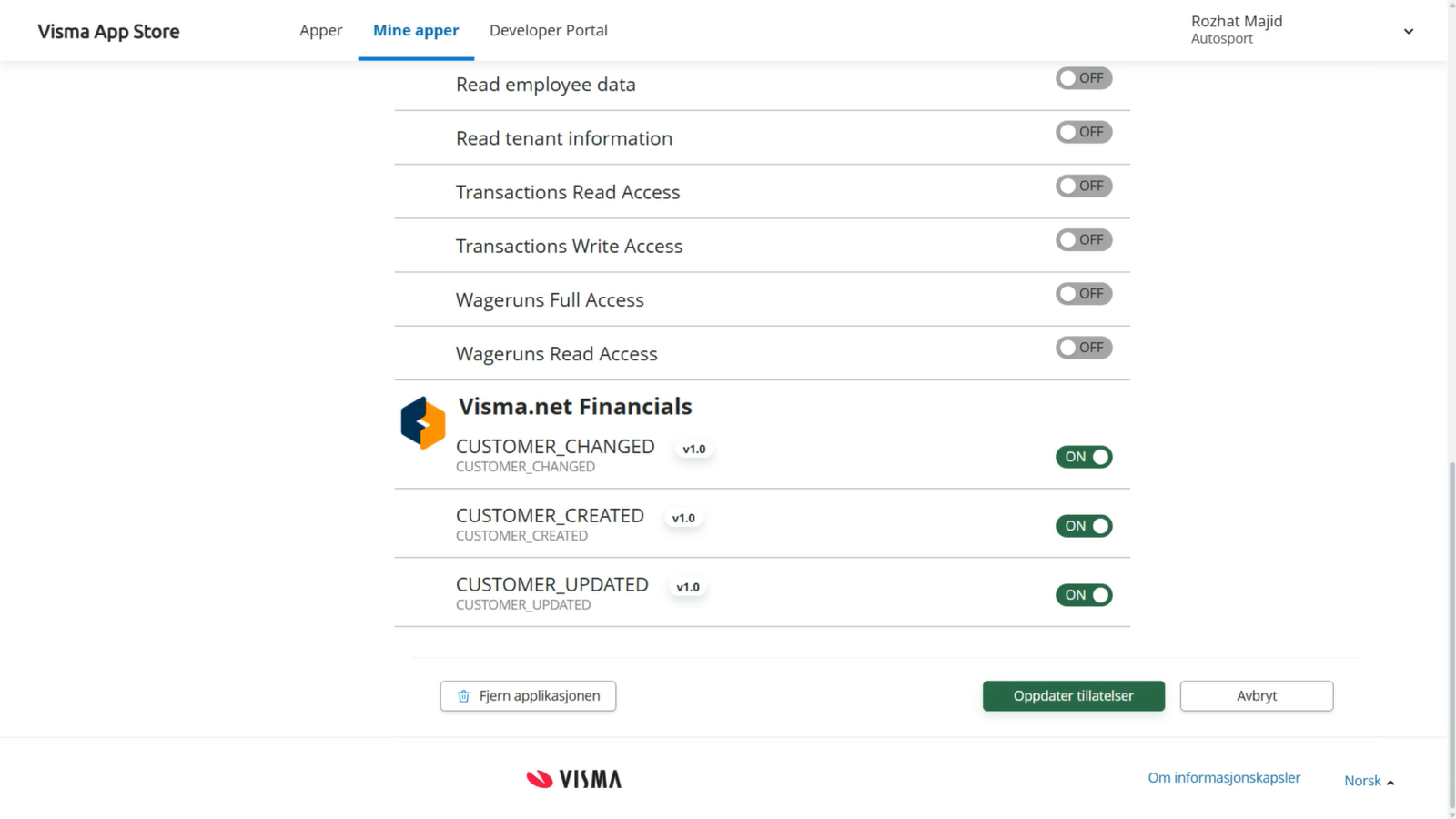Click the v1.0 badge beside CUSTOMER_CHANGED
Screen dimensions: 1456x819
pos(694,449)
